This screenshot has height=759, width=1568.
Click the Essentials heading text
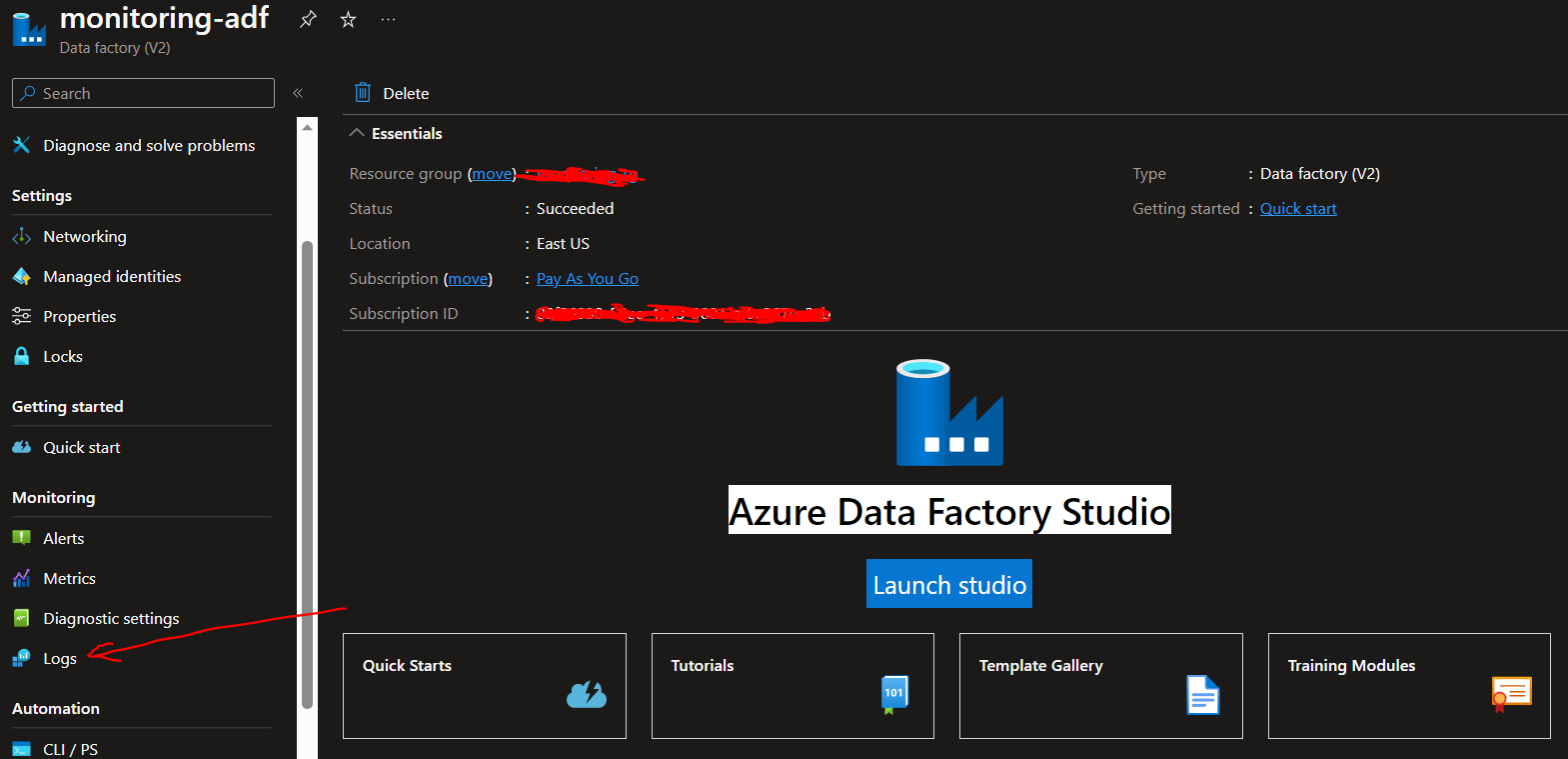tap(407, 133)
